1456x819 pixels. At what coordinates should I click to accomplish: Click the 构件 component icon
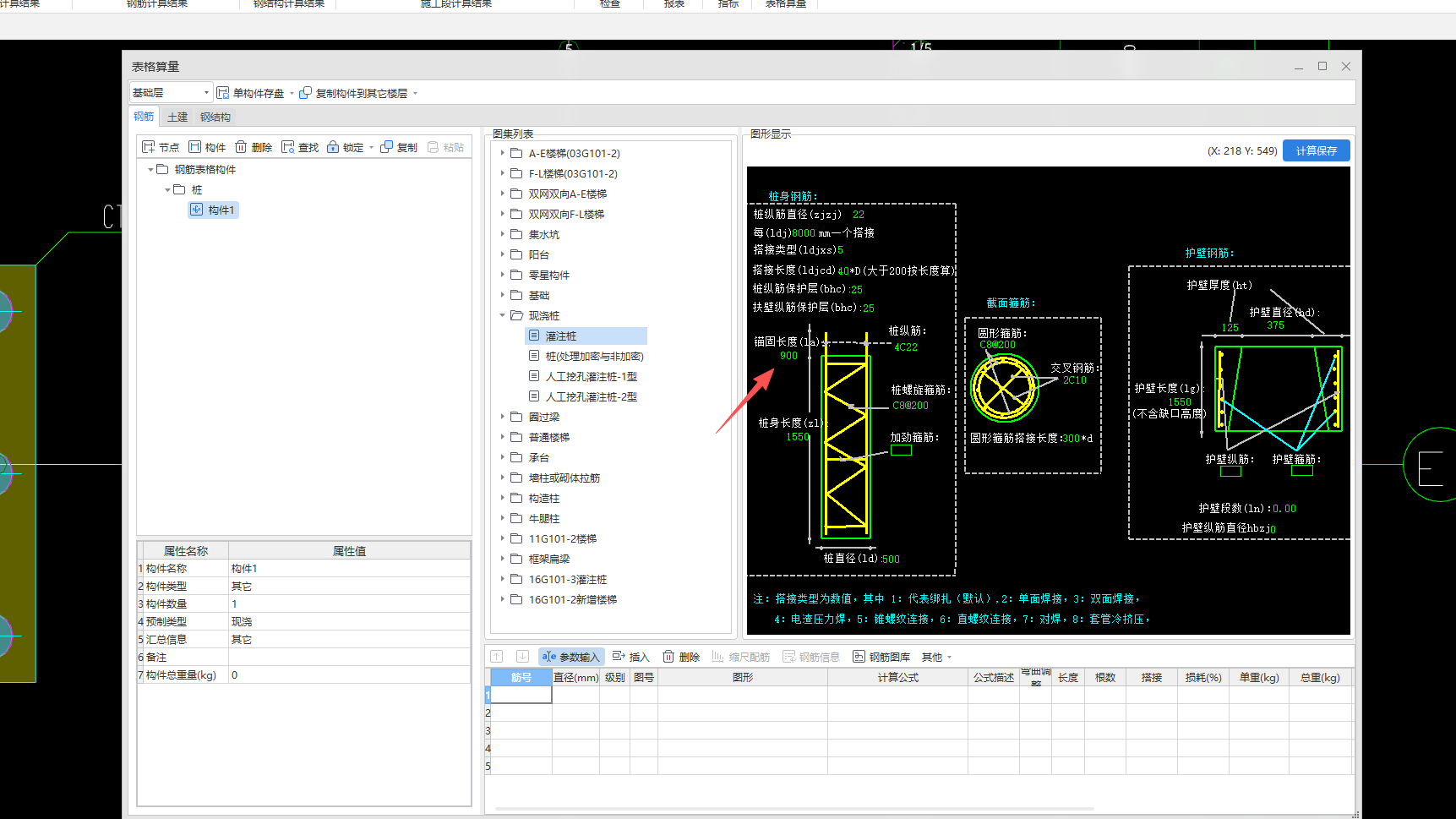[195, 147]
